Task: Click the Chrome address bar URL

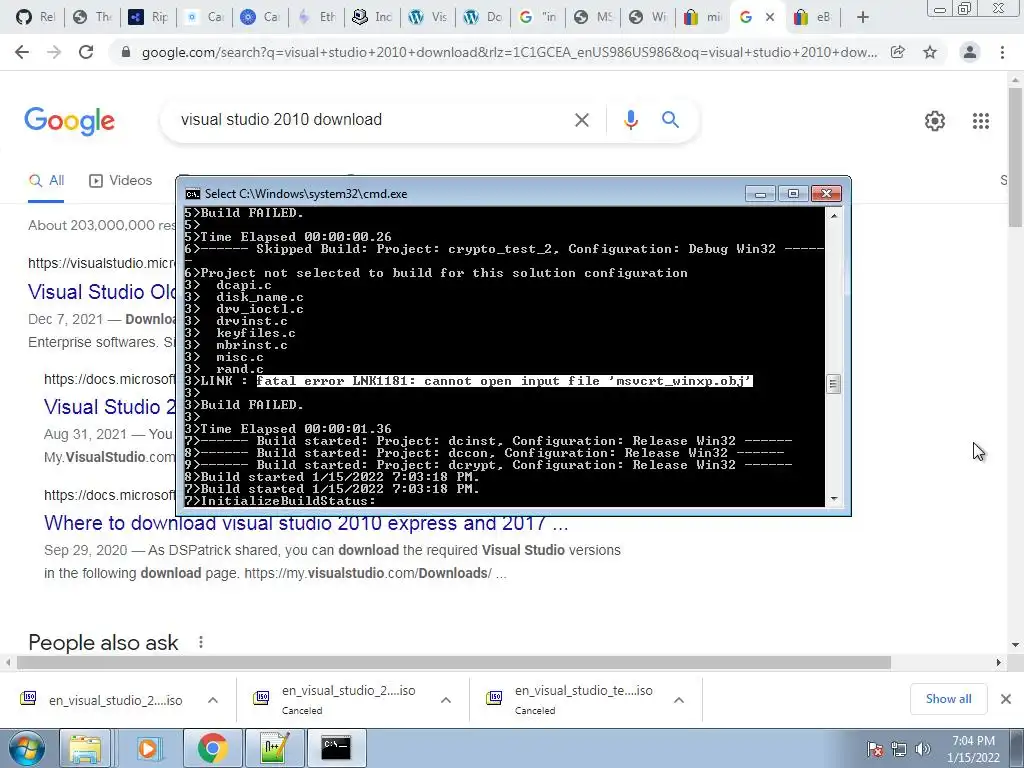Action: tap(509, 52)
